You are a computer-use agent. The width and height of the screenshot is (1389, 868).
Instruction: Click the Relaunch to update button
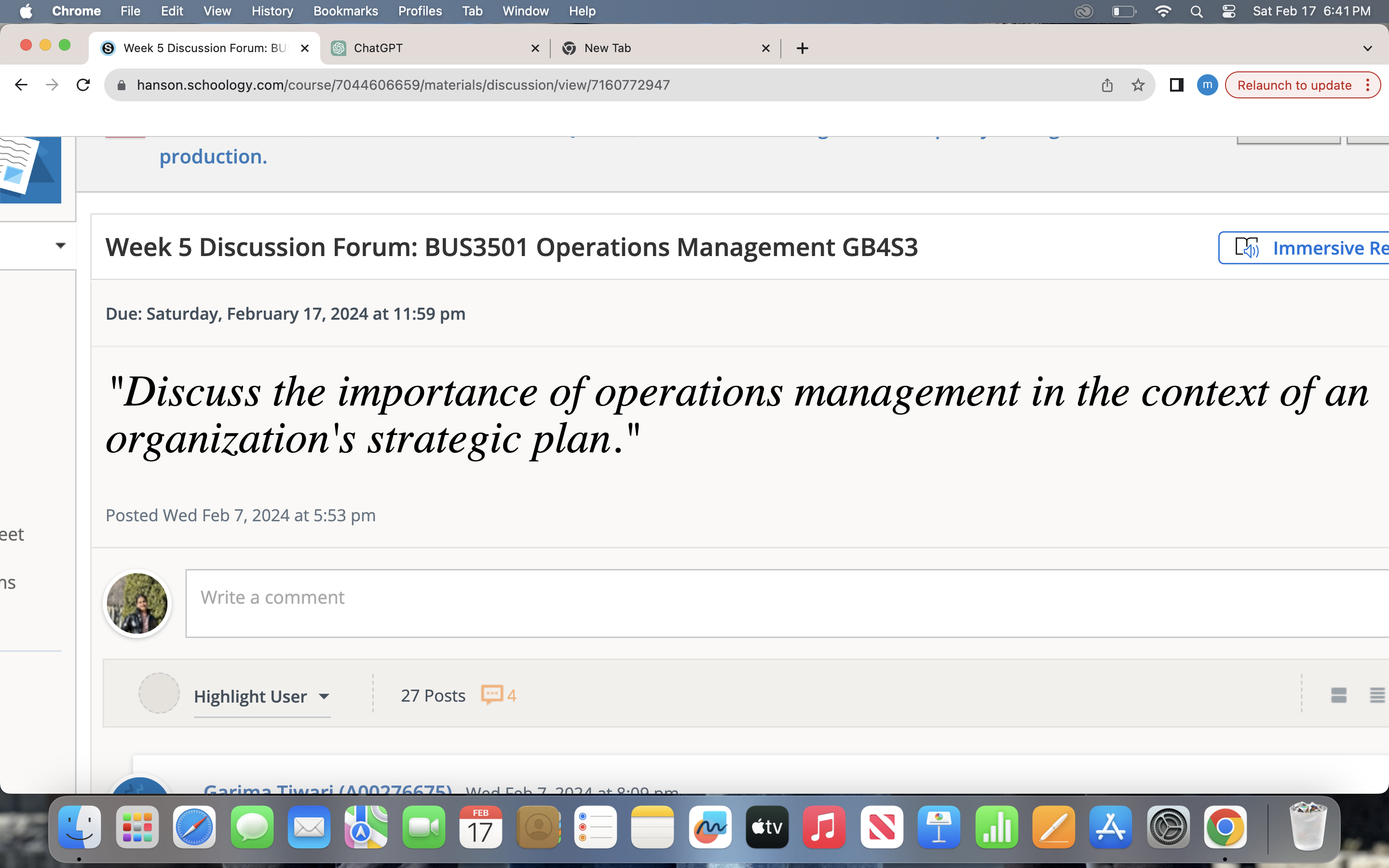click(1295, 84)
